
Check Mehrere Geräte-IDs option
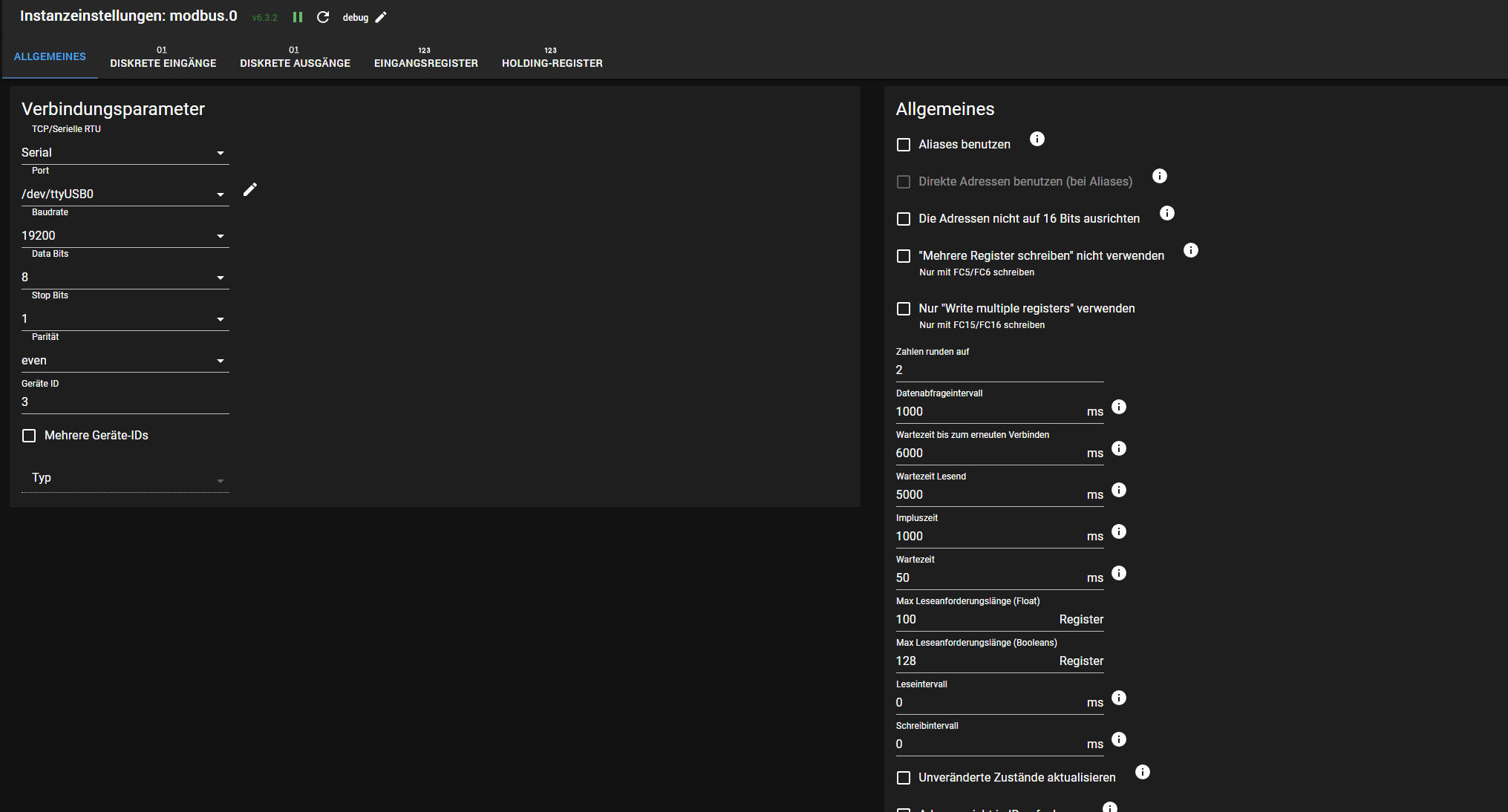pos(29,436)
